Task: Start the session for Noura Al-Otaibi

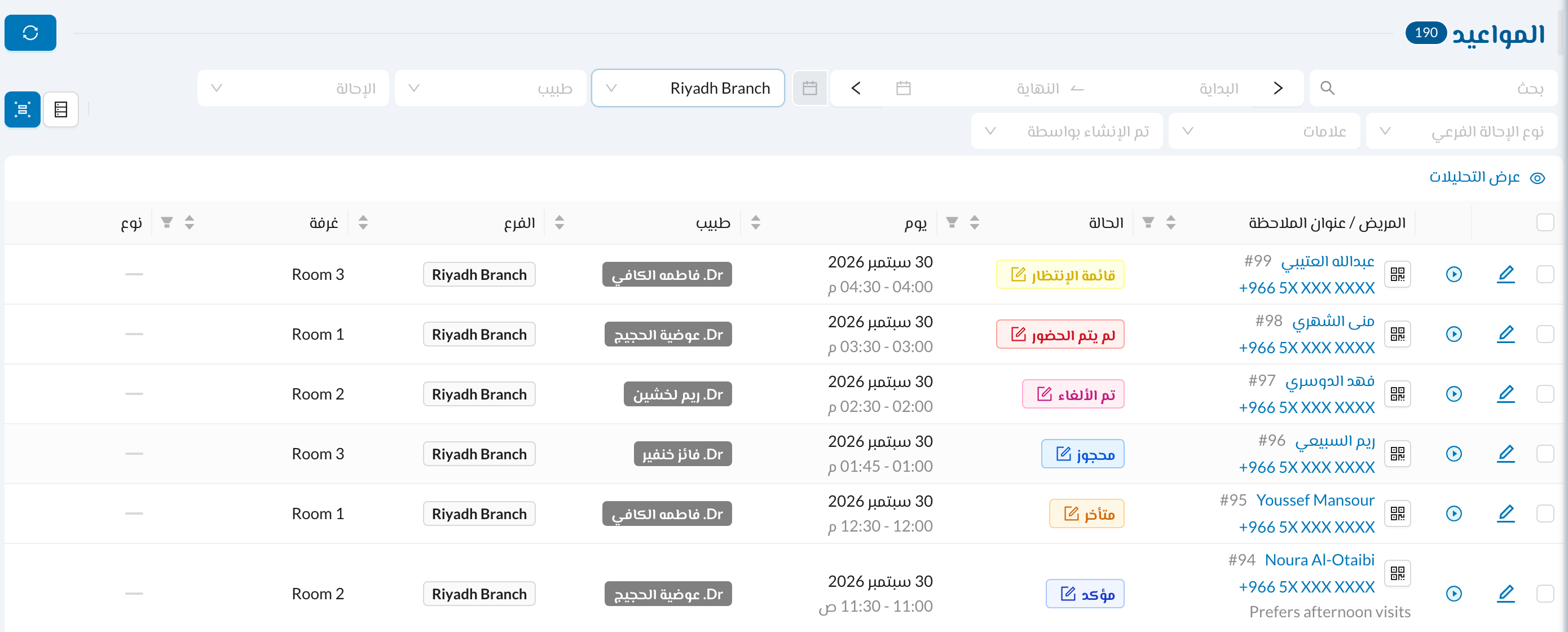Action: pos(1454,594)
